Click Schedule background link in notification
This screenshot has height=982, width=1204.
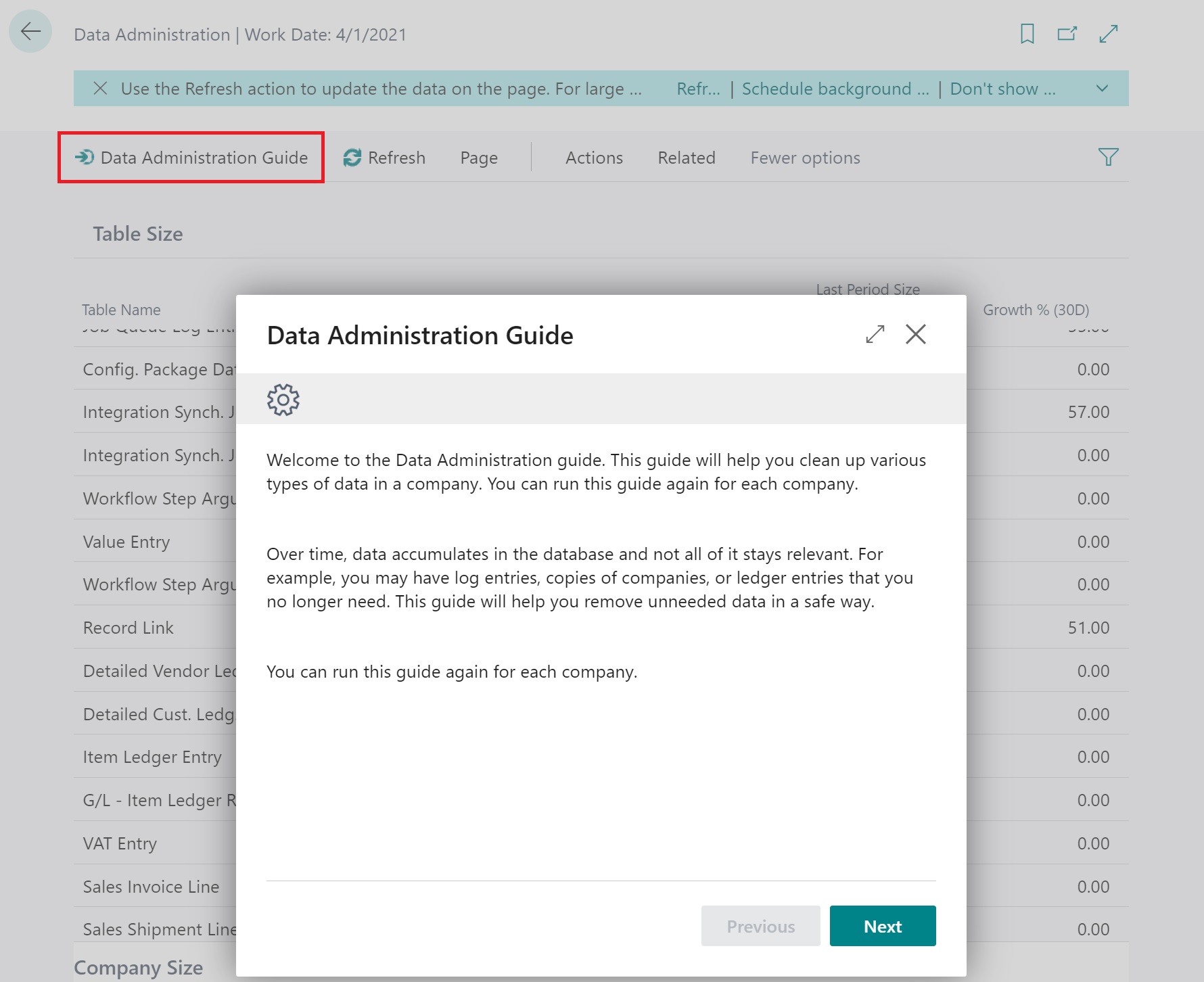point(835,89)
